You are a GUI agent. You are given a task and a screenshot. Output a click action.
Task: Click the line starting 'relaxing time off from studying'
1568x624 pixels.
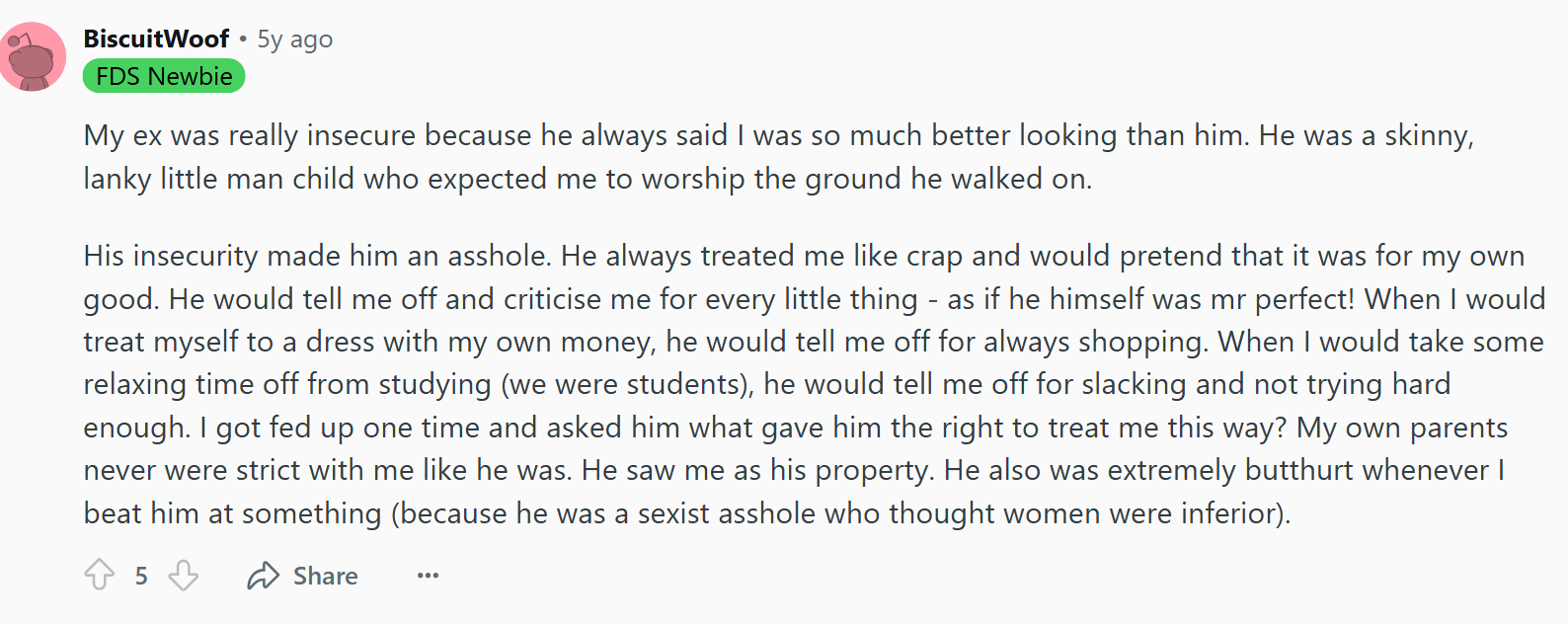[x=767, y=384]
